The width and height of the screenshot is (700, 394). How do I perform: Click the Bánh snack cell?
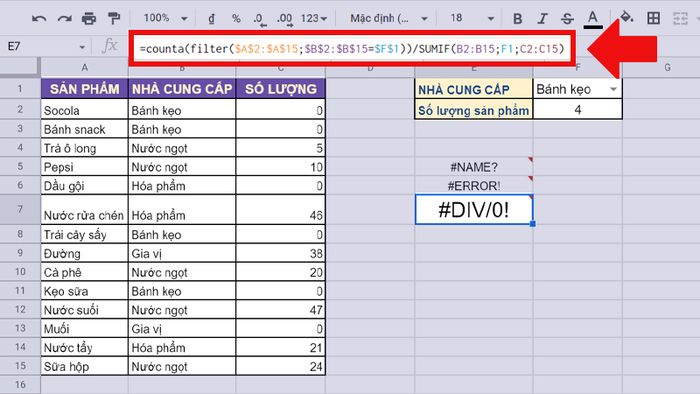(84, 129)
